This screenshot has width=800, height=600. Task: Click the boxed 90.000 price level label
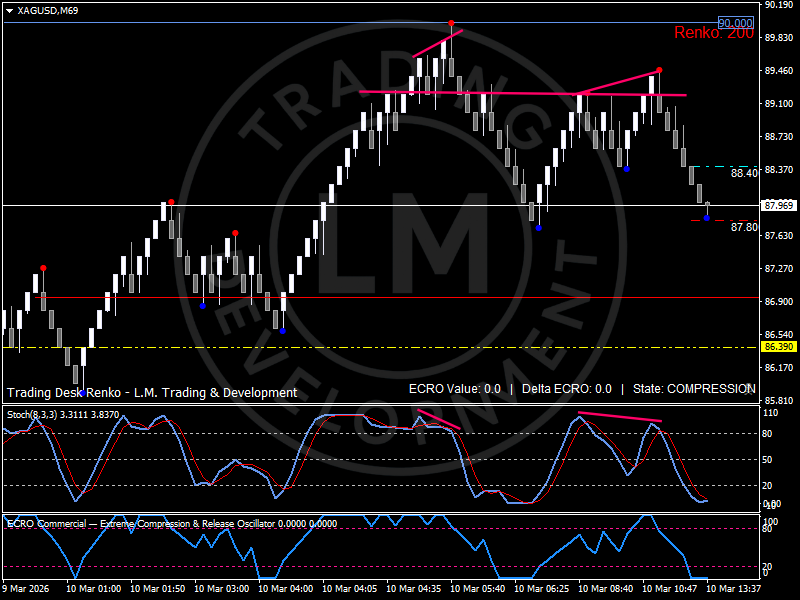735,22
